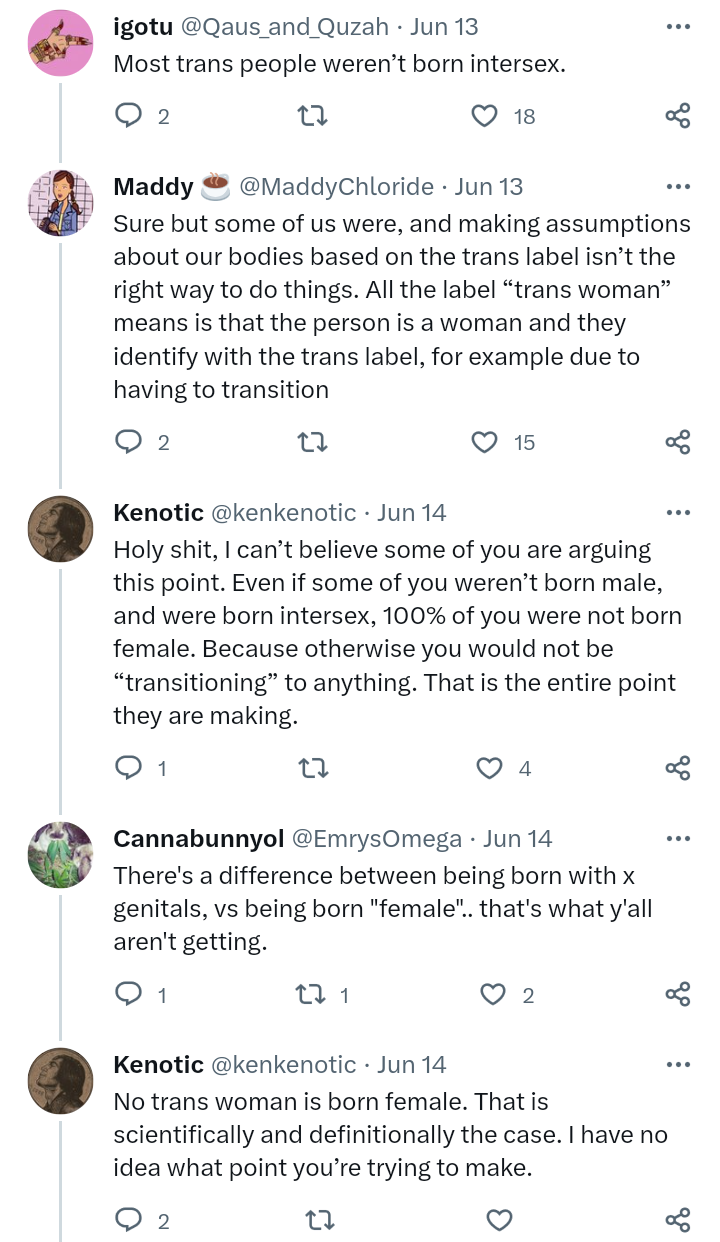Viewport: 720px width, 1242px height.
Task: Open more options on igotu's tweet
Action: pyautogui.click(x=678, y=26)
